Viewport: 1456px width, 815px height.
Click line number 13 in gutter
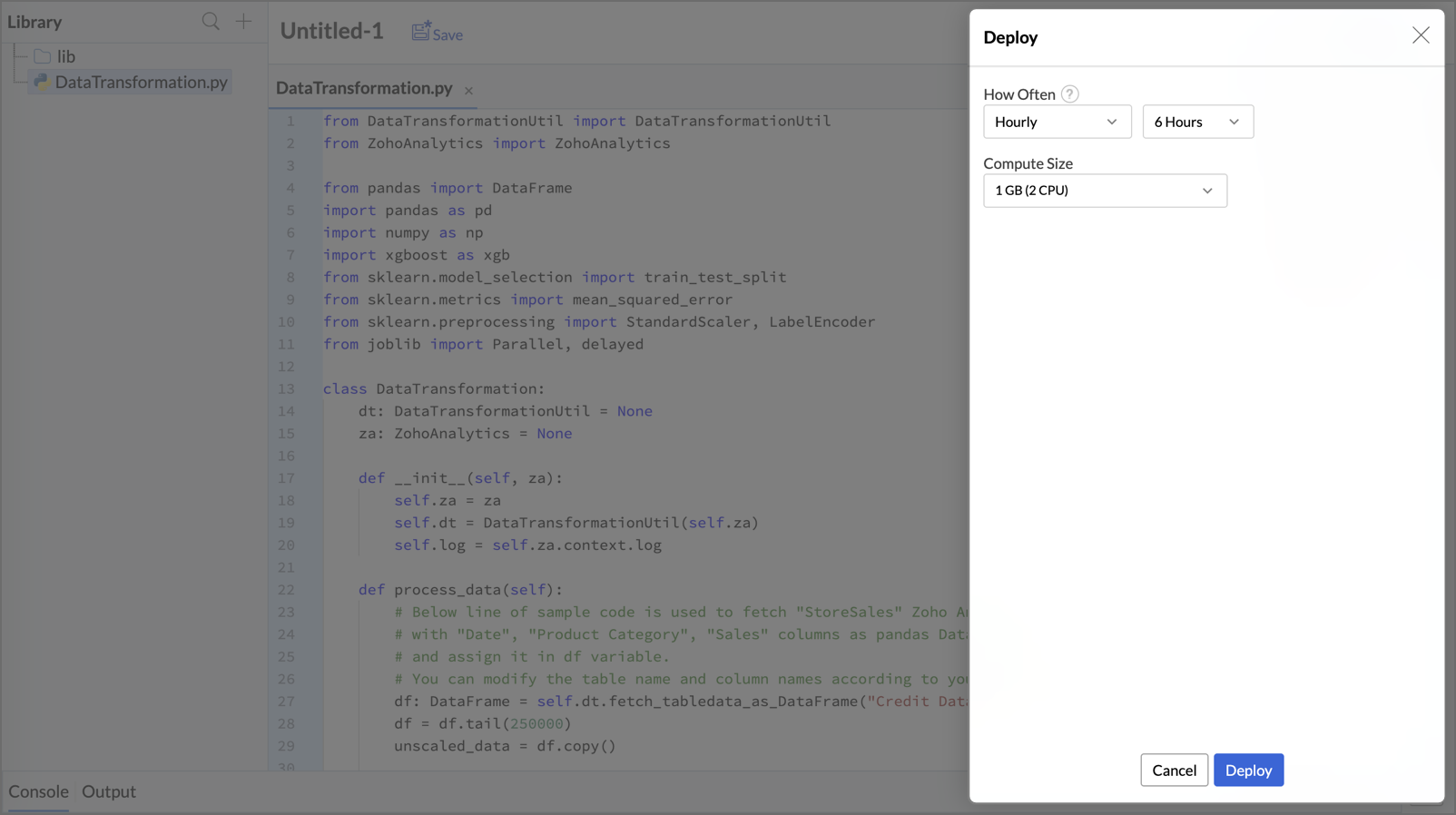tap(287, 389)
